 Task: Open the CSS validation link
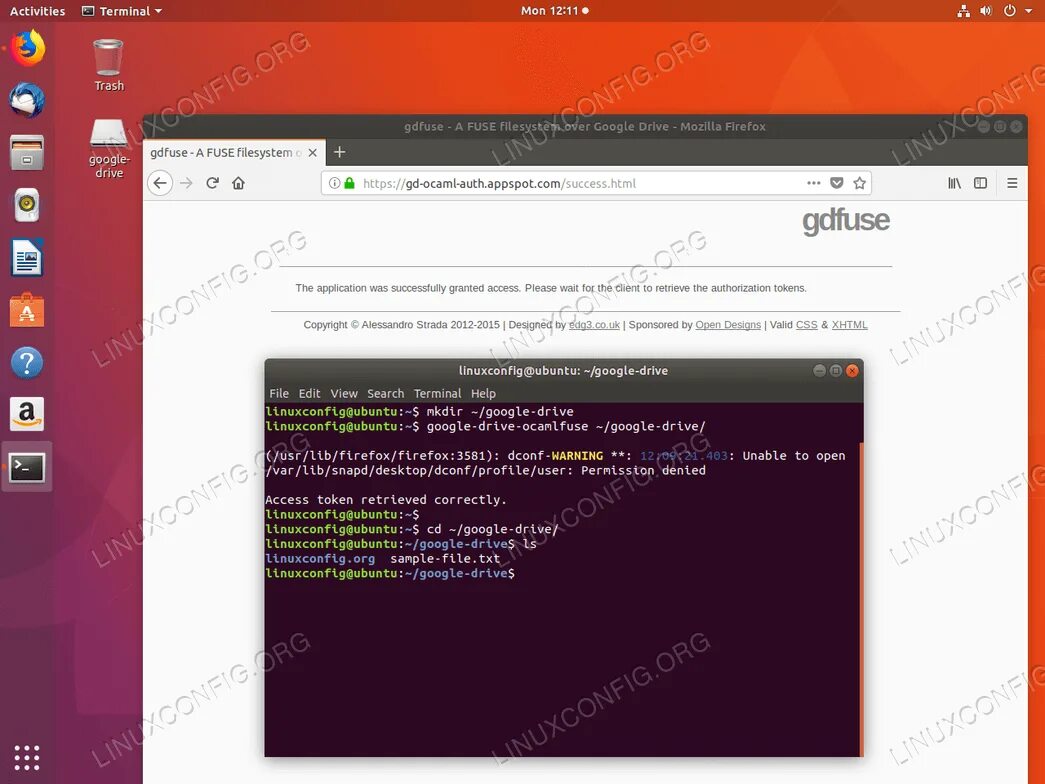tap(806, 325)
